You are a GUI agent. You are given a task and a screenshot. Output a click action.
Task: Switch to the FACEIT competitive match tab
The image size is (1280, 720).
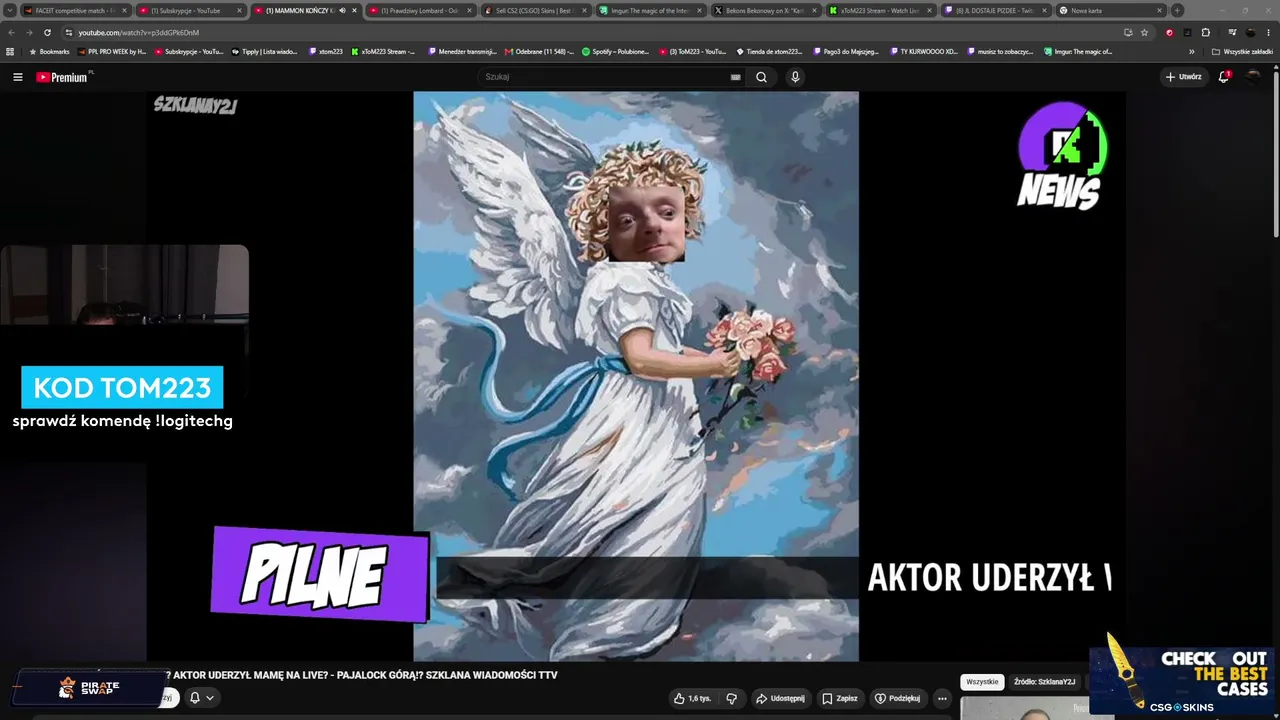pyautogui.click(x=74, y=11)
